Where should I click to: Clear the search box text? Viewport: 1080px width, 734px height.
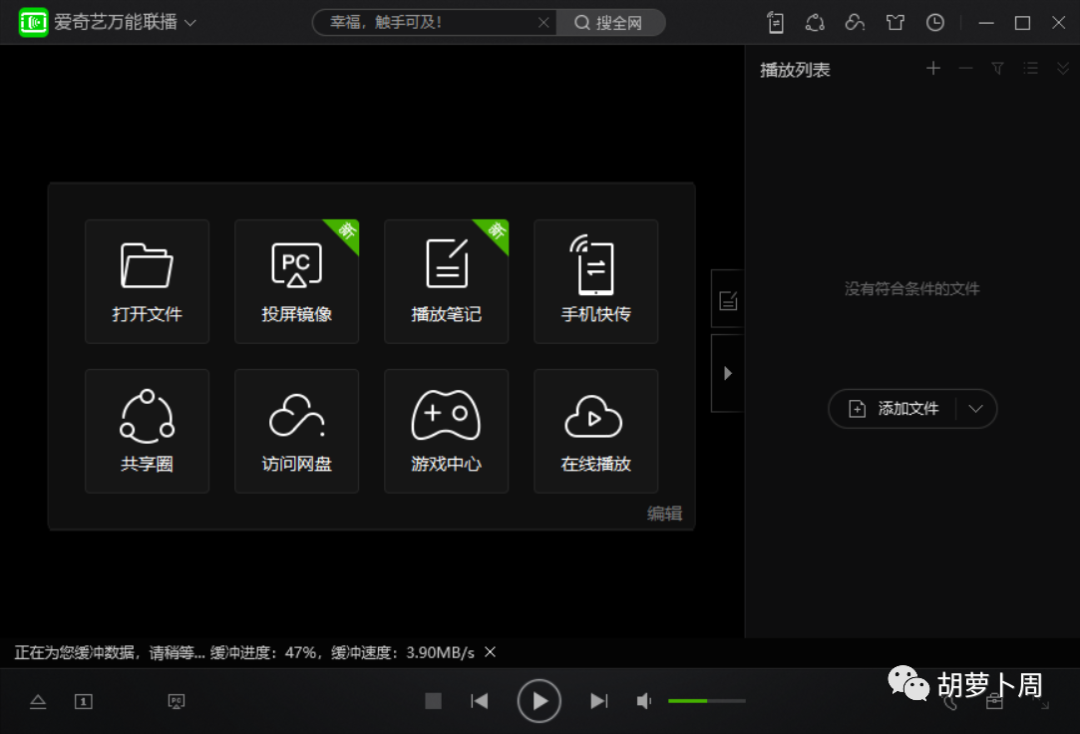[543, 23]
